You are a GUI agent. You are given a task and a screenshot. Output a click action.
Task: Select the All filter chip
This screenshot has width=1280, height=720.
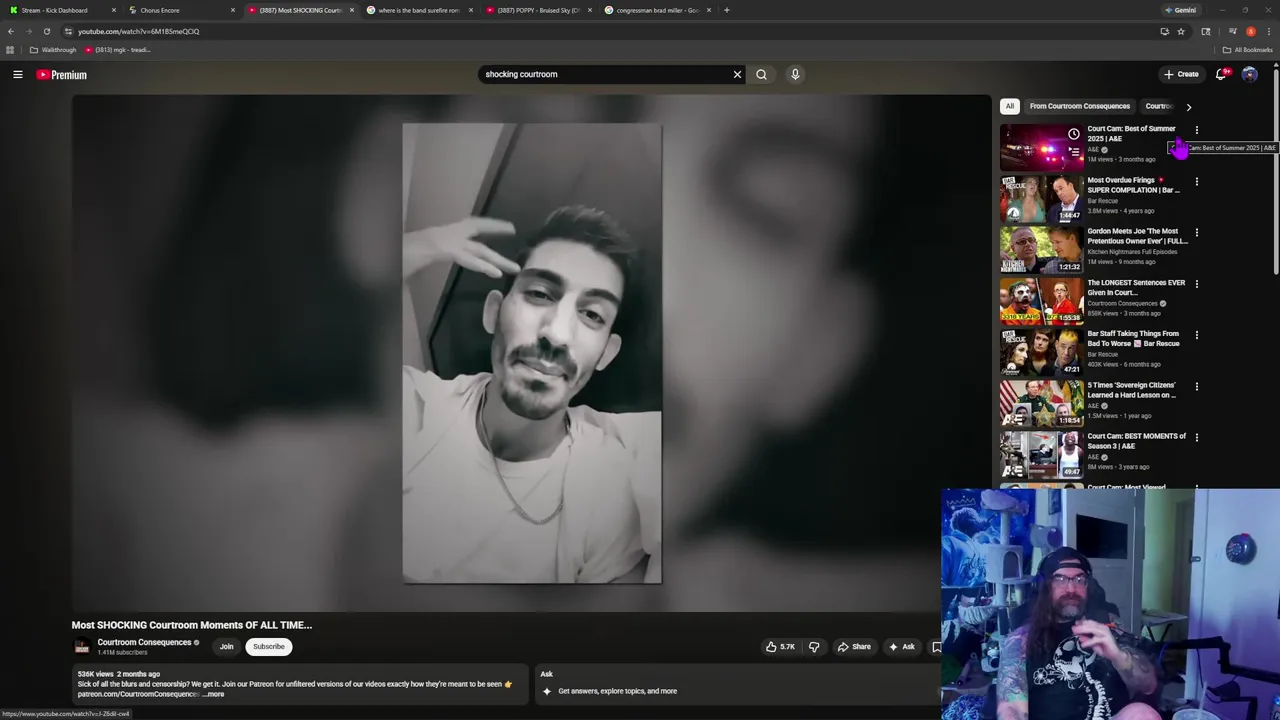click(1010, 106)
